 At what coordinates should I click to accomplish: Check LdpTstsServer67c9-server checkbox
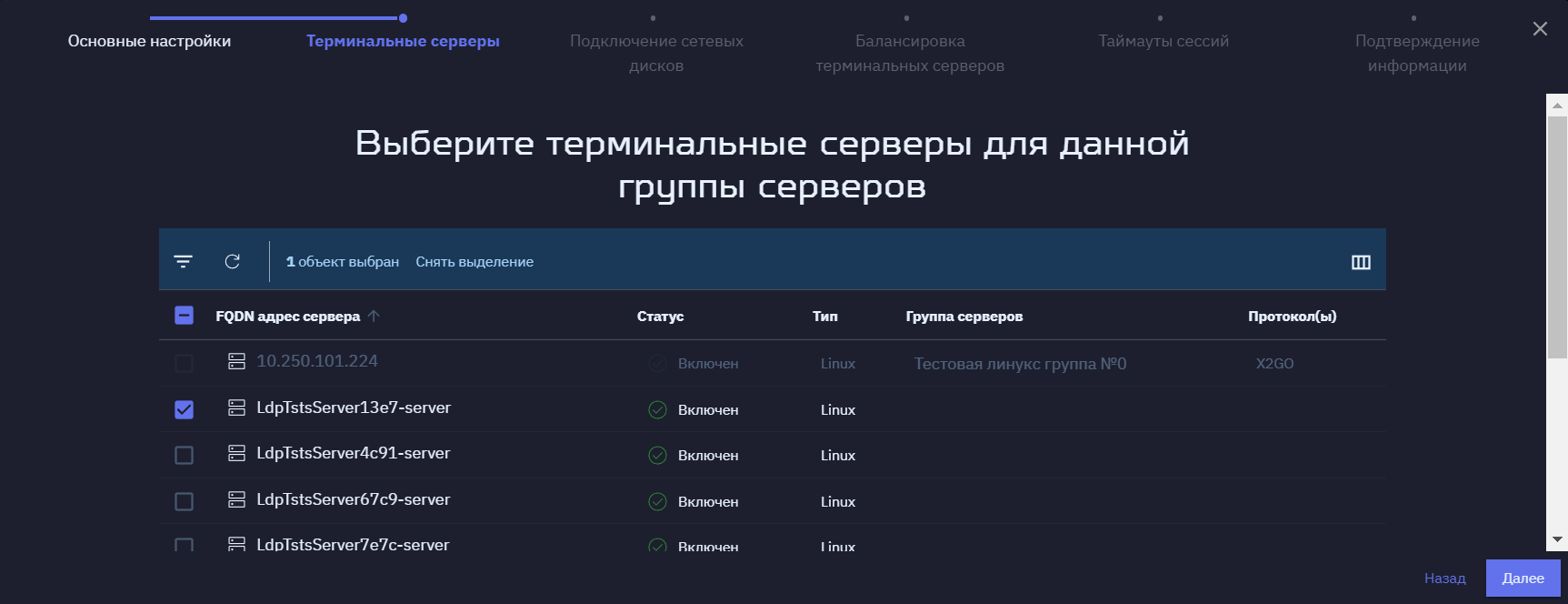click(x=184, y=501)
